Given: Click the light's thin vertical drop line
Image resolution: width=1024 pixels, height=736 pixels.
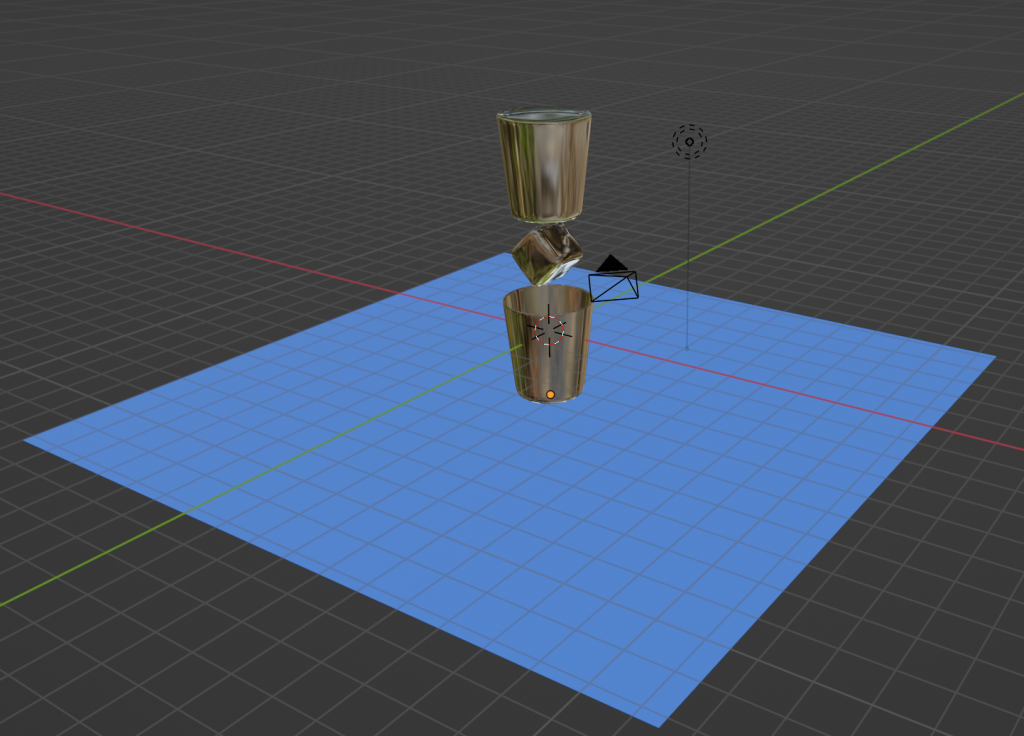Looking at the screenshot, I should click(688, 250).
